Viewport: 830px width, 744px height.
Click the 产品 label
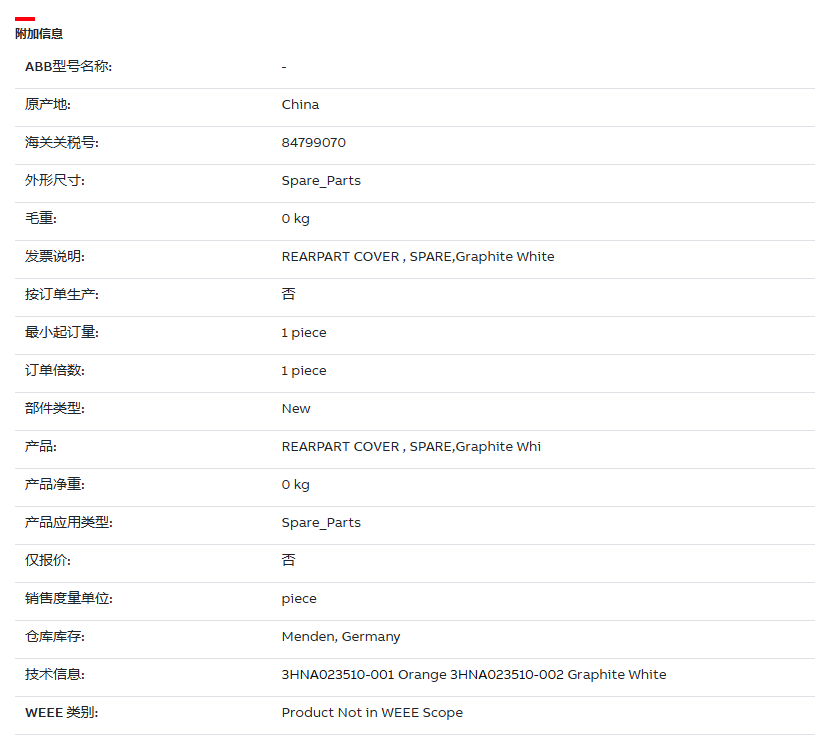coord(41,447)
